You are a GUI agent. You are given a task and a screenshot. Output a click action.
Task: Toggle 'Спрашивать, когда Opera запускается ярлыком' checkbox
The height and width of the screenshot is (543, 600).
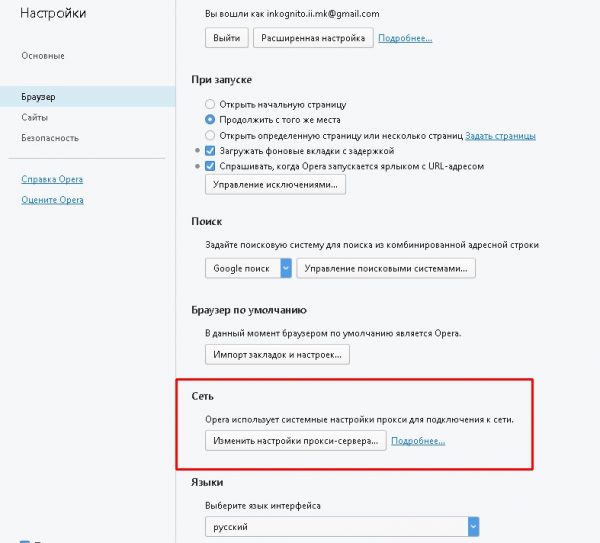[210, 165]
